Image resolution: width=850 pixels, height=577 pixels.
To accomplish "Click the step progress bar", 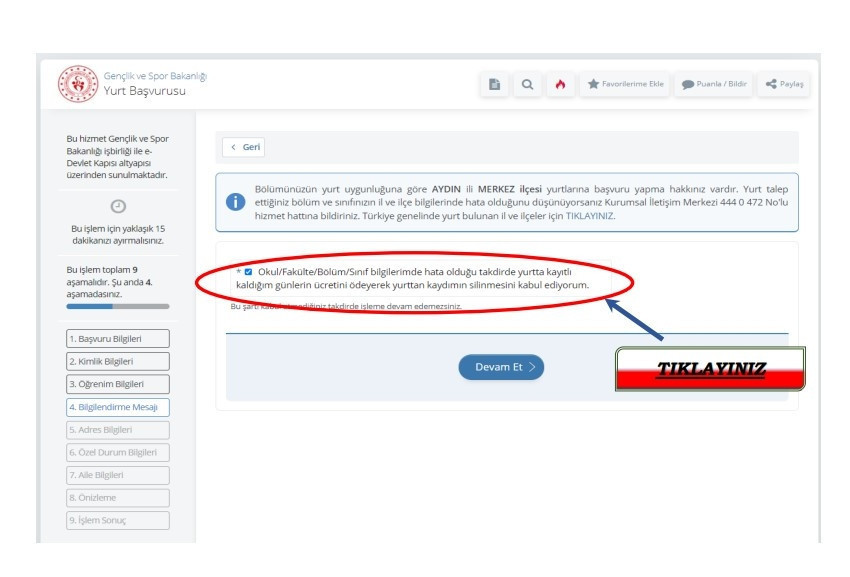I will (118, 306).
